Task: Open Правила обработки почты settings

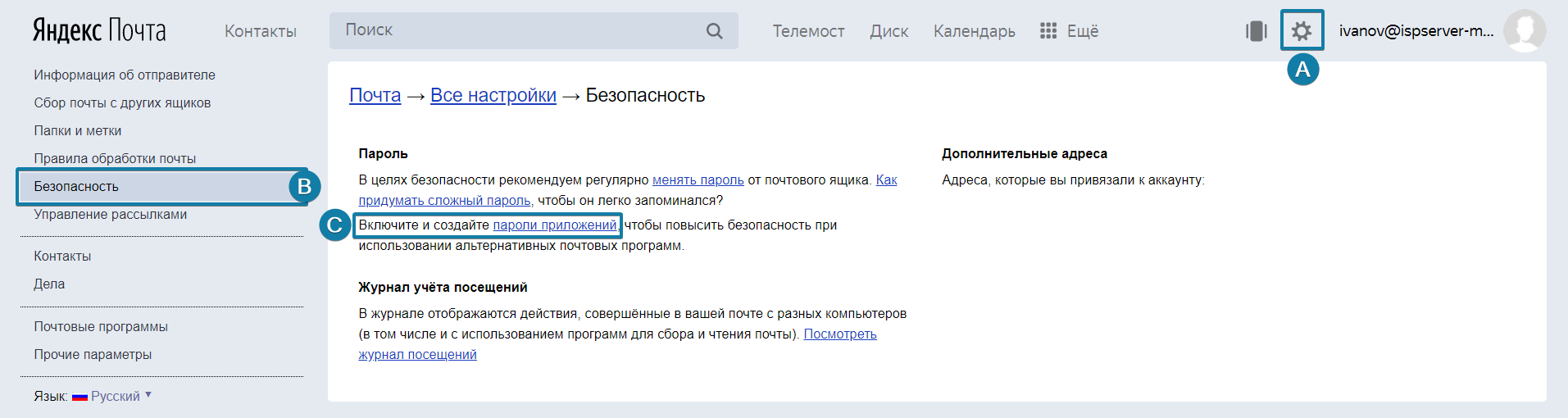Action: (x=115, y=159)
